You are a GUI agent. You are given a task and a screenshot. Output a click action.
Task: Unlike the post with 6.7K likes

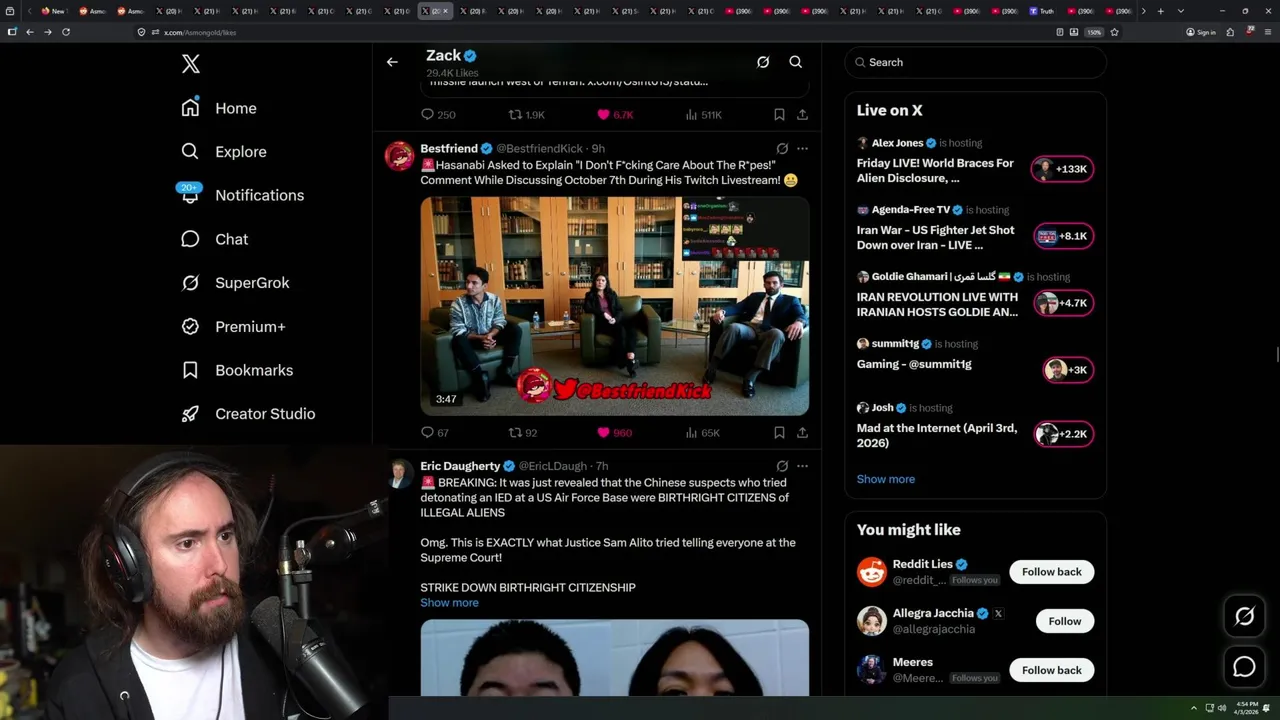click(x=615, y=115)
